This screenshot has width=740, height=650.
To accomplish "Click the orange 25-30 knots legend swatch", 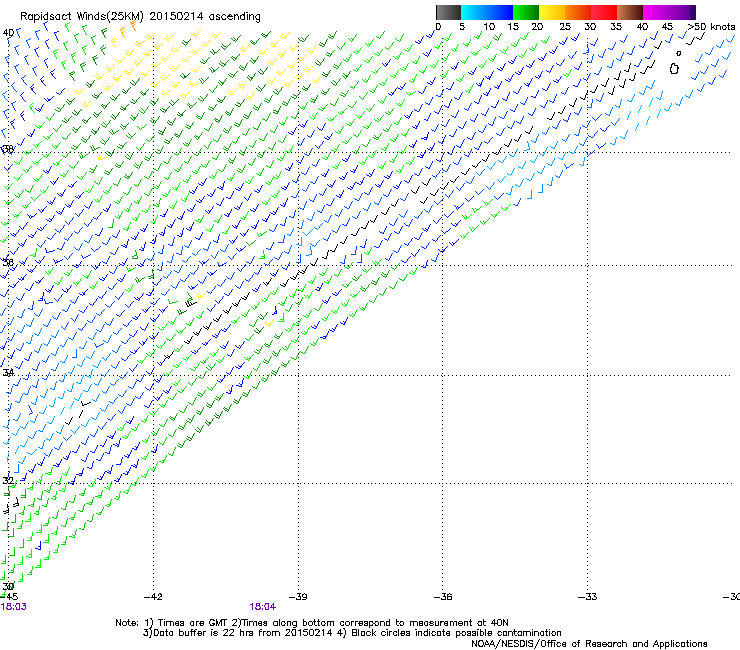I will 578,12.
